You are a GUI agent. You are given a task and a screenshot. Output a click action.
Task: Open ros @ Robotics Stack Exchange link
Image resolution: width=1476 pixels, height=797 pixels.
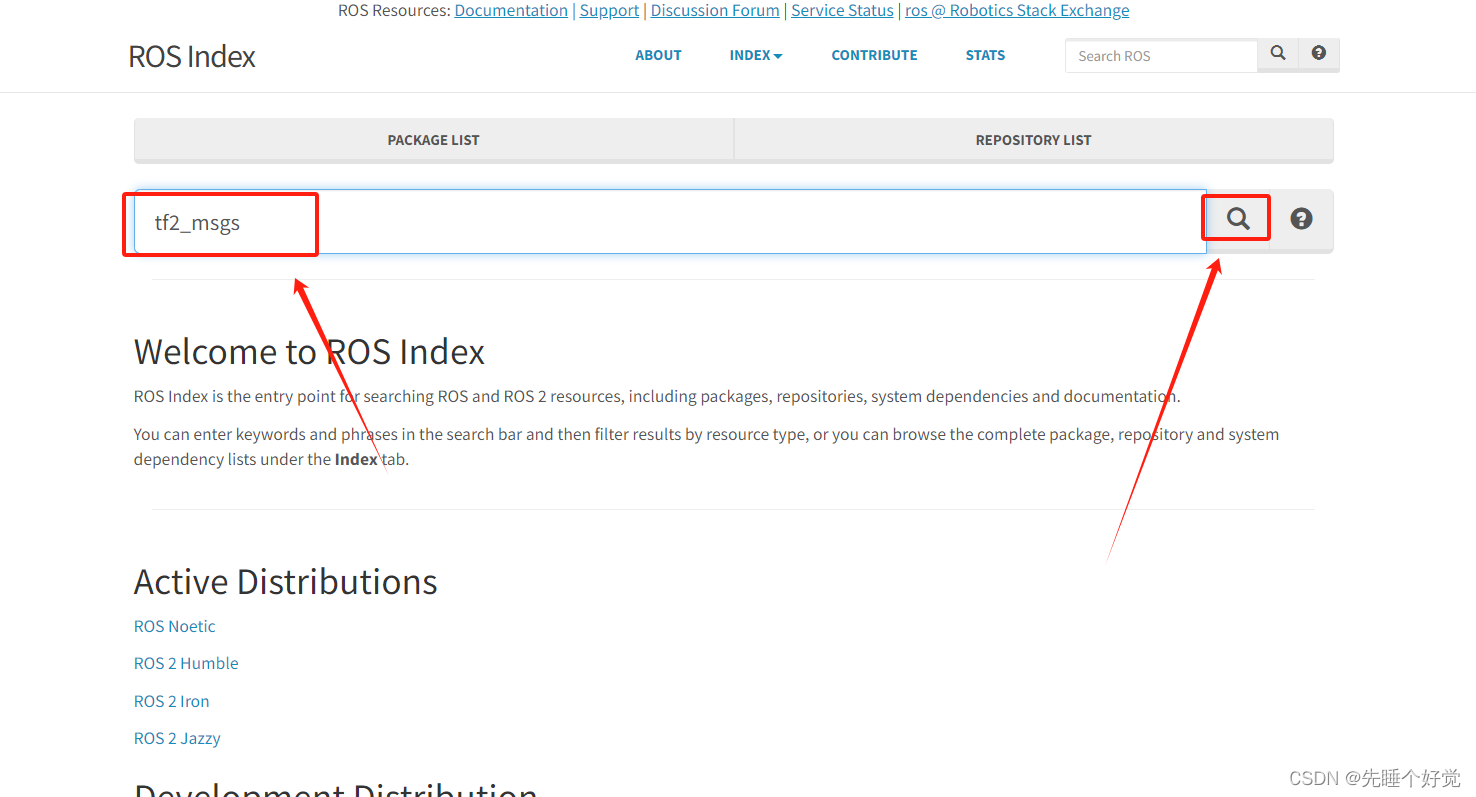click(1017, 11)
